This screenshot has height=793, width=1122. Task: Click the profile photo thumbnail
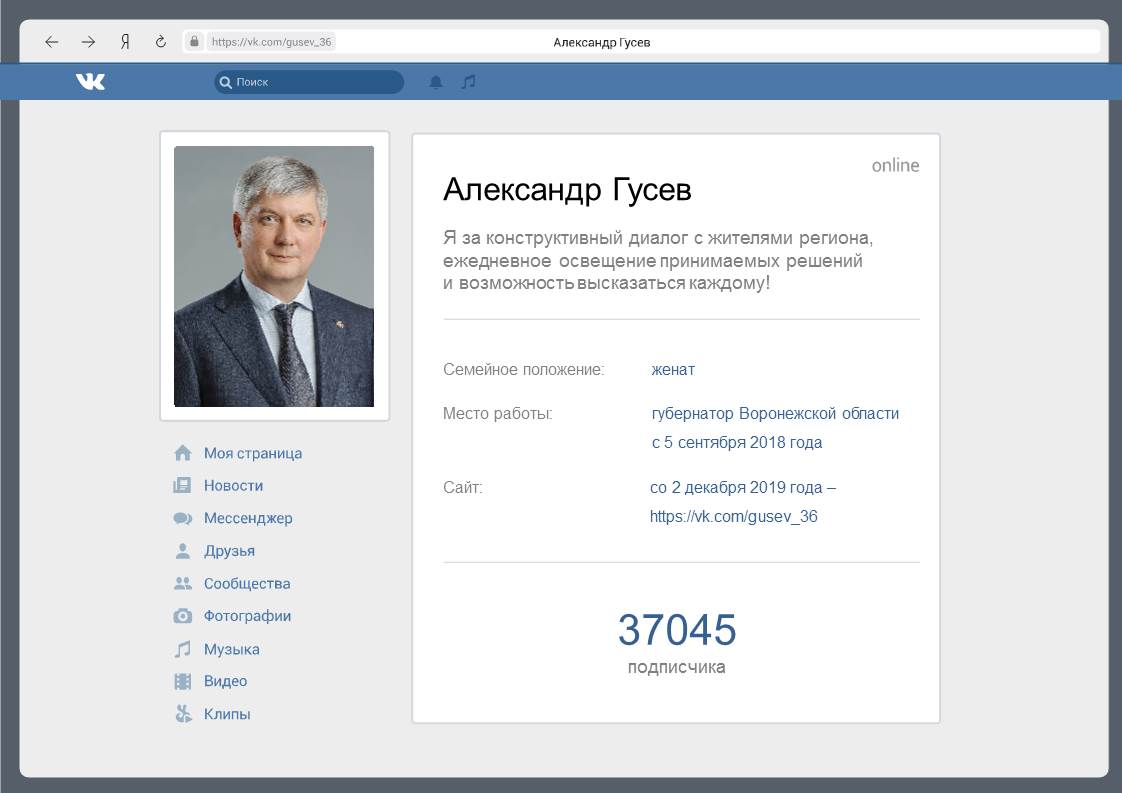(x=274, y=276)
